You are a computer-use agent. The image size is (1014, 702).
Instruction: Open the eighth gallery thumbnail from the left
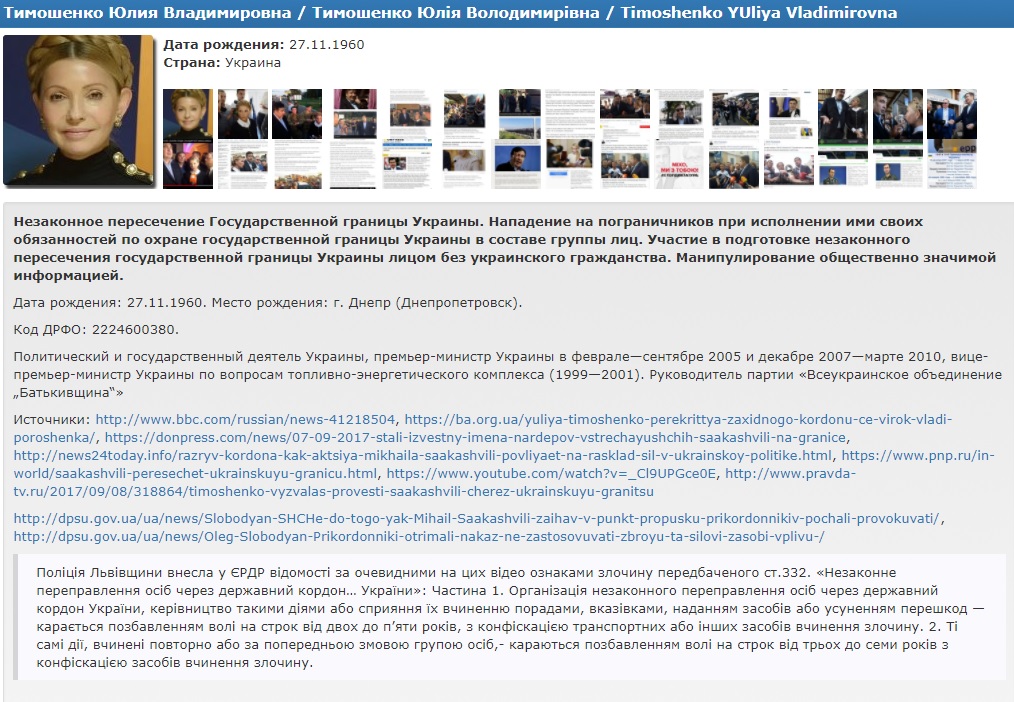[573, 138]
